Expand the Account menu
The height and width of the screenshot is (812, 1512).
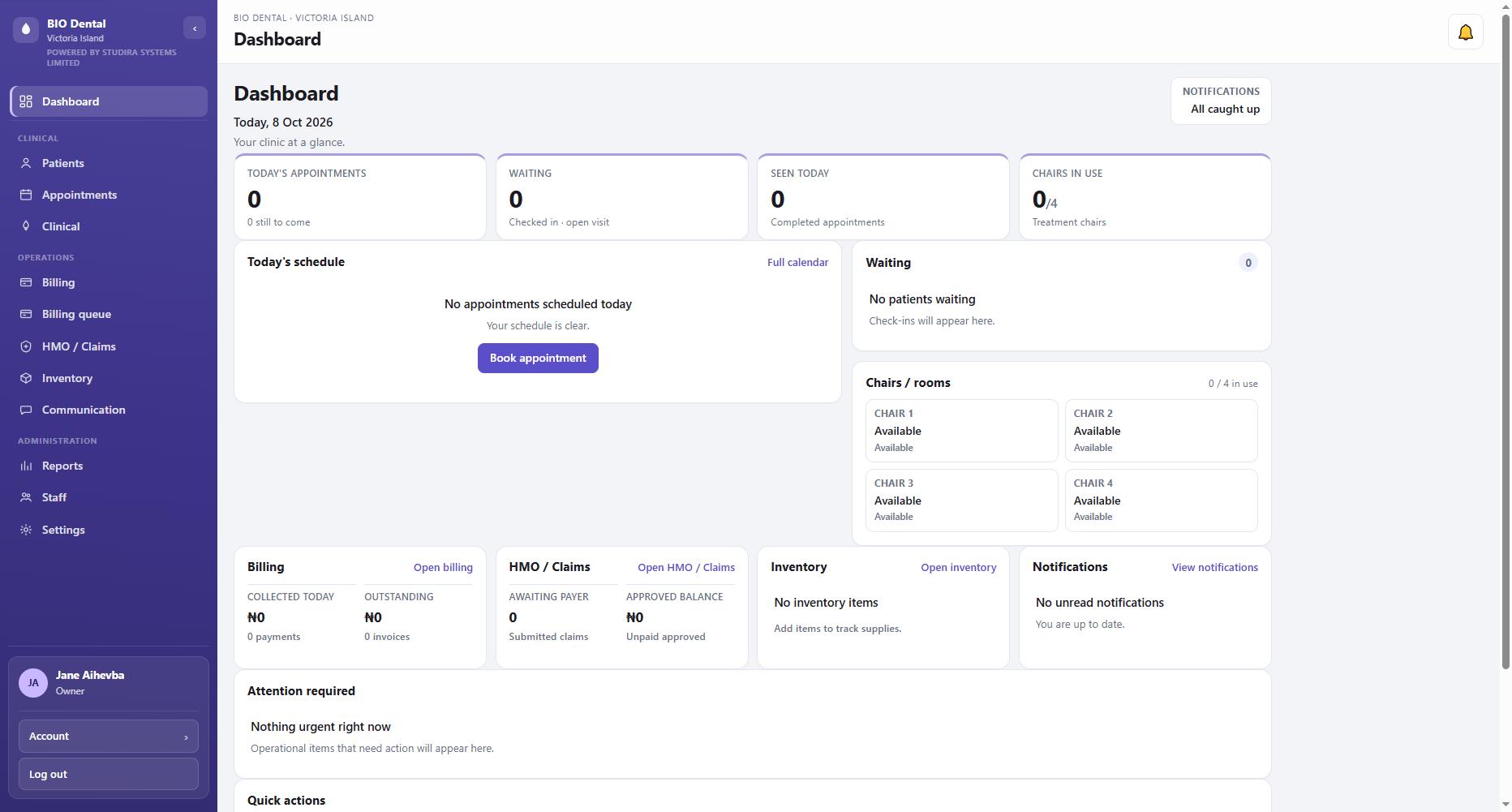click(109, 737)
